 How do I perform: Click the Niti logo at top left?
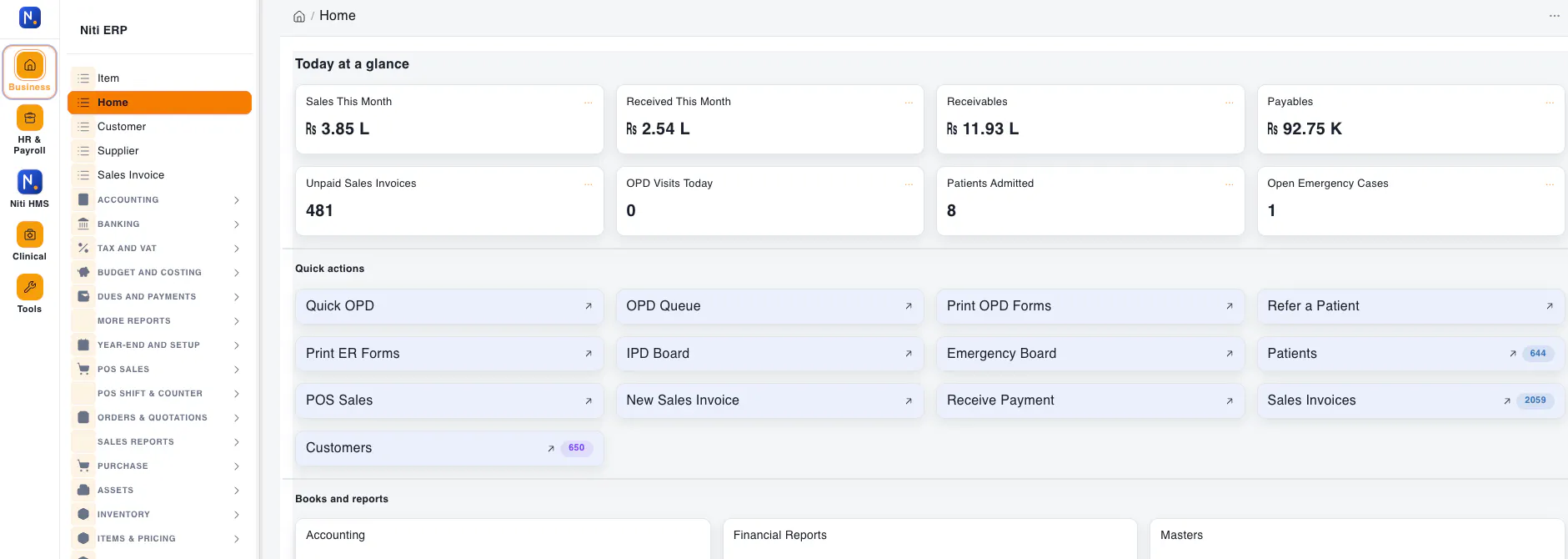30,17
